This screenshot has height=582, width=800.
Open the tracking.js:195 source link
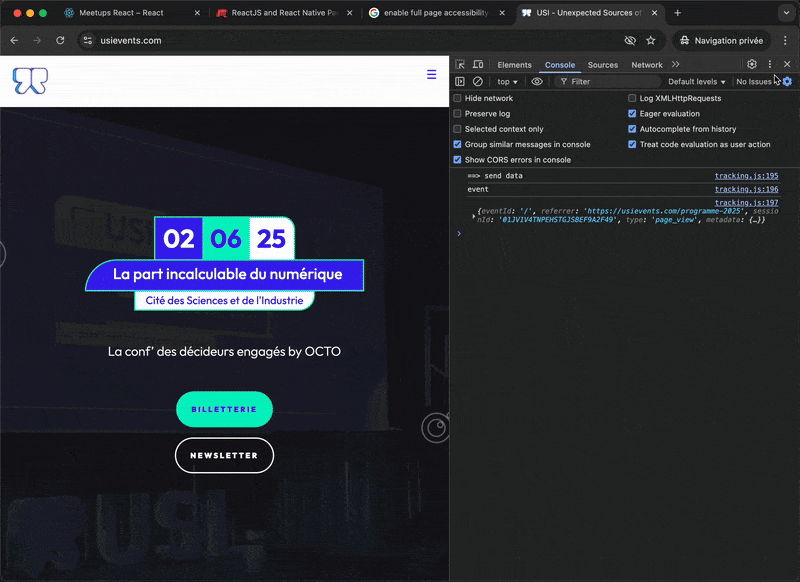[746, 175]
